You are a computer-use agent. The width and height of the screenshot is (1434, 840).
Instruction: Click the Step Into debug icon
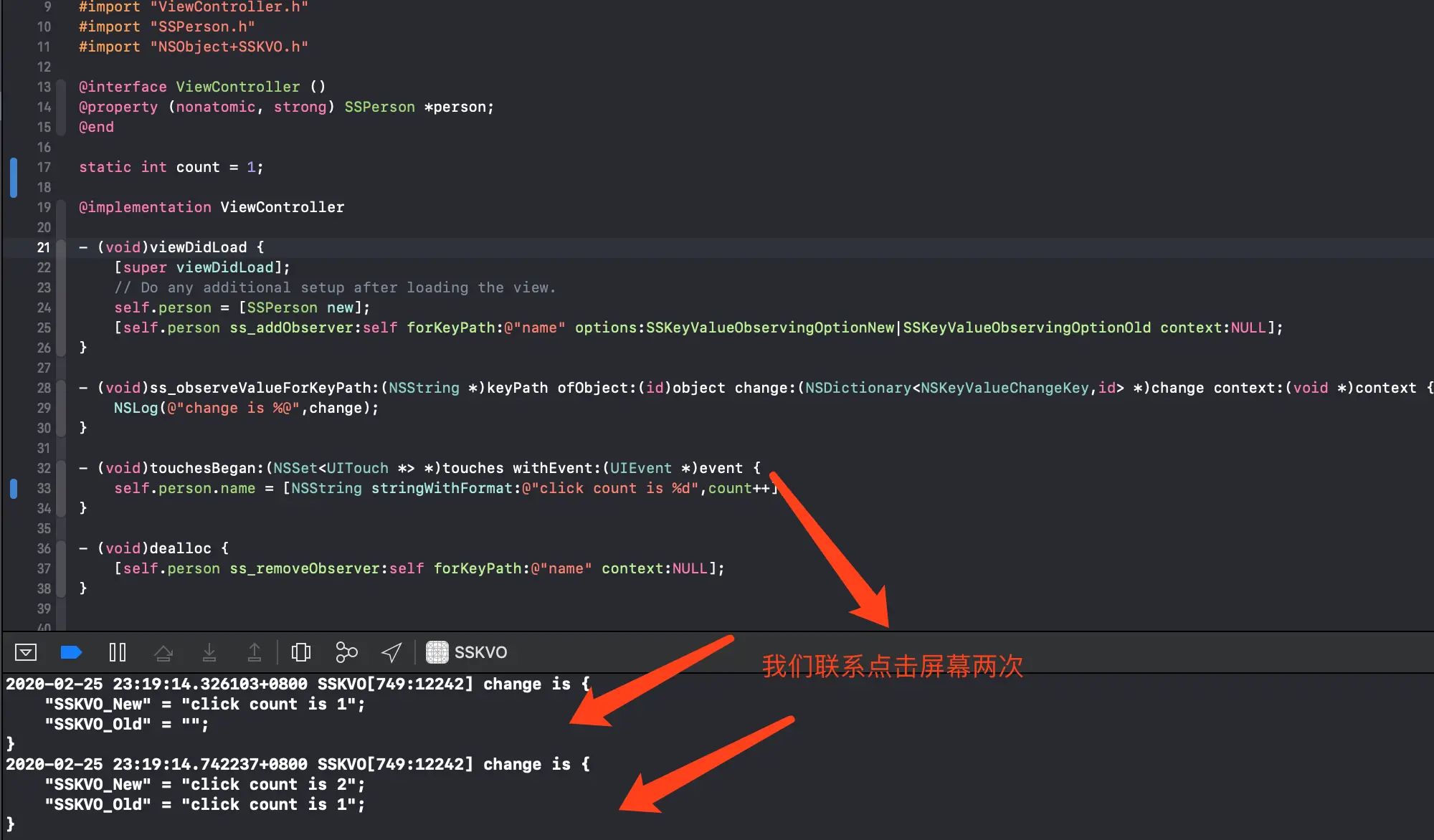click(209, 652)
